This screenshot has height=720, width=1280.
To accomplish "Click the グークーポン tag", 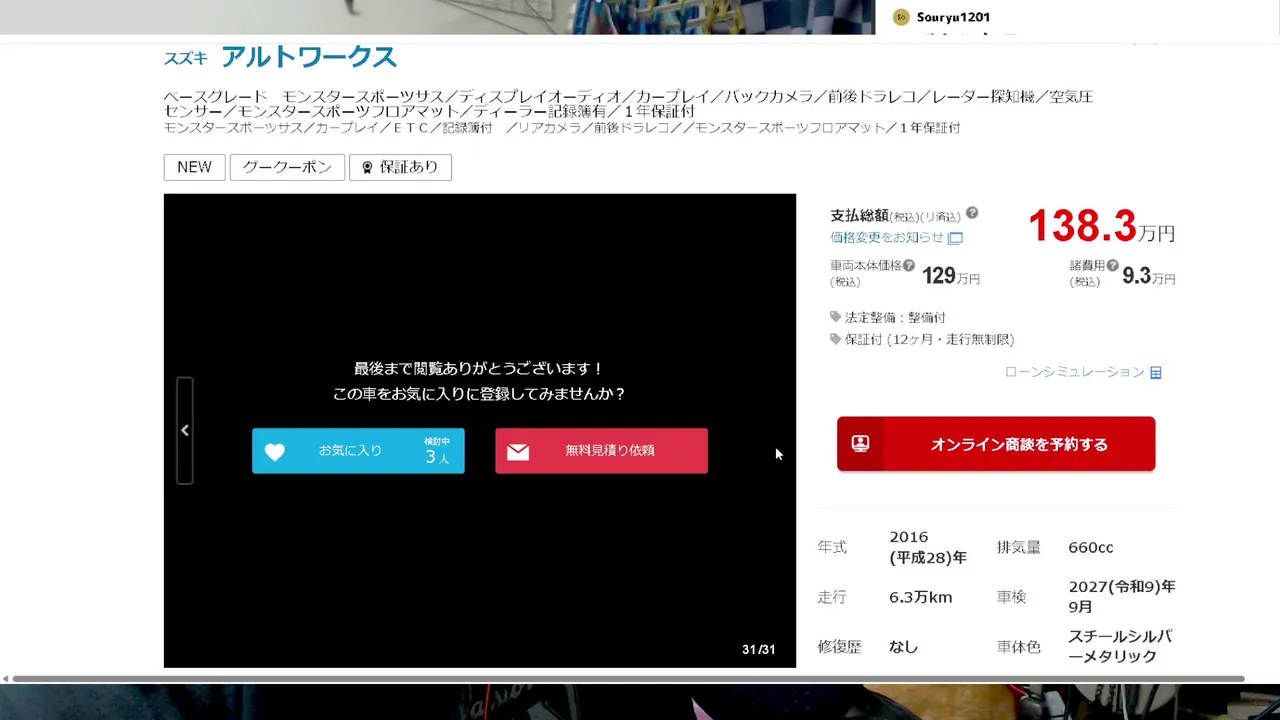I will point(287,167).
